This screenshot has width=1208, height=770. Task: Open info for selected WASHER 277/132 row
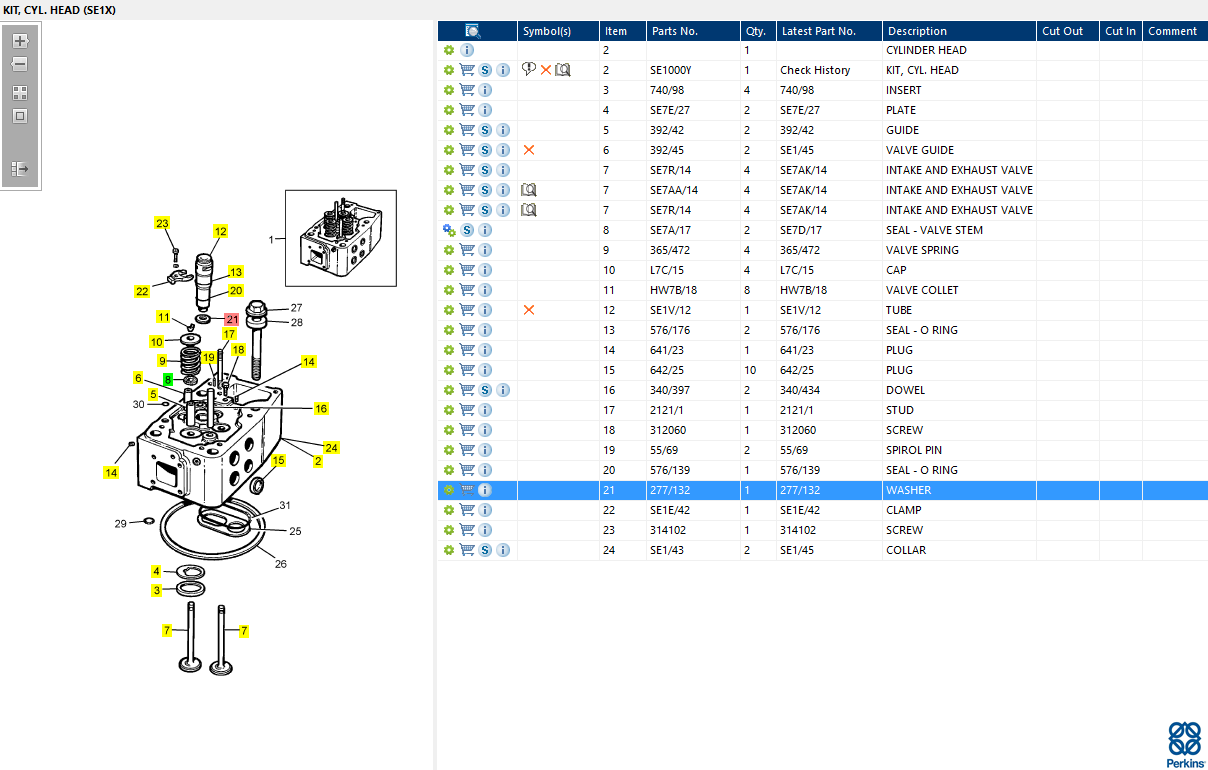coord(485,490)
